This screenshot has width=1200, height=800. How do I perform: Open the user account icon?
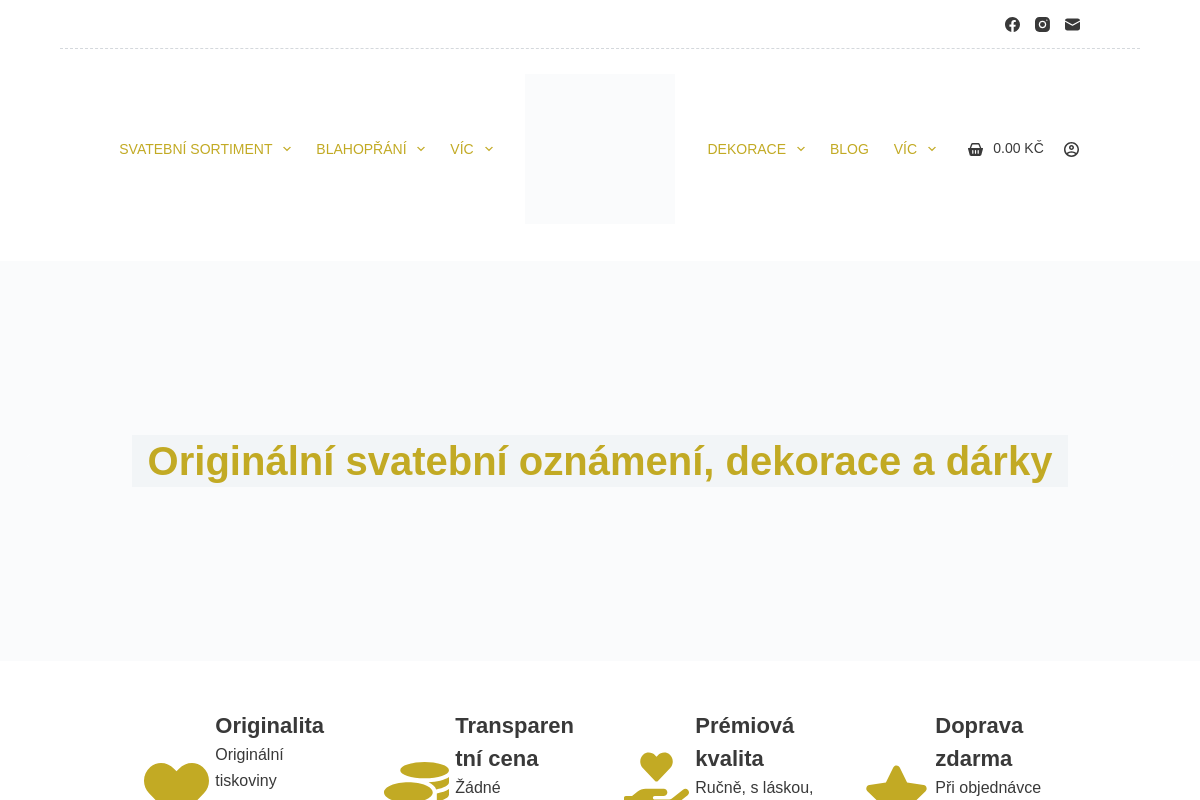[x=1071, y=149]
